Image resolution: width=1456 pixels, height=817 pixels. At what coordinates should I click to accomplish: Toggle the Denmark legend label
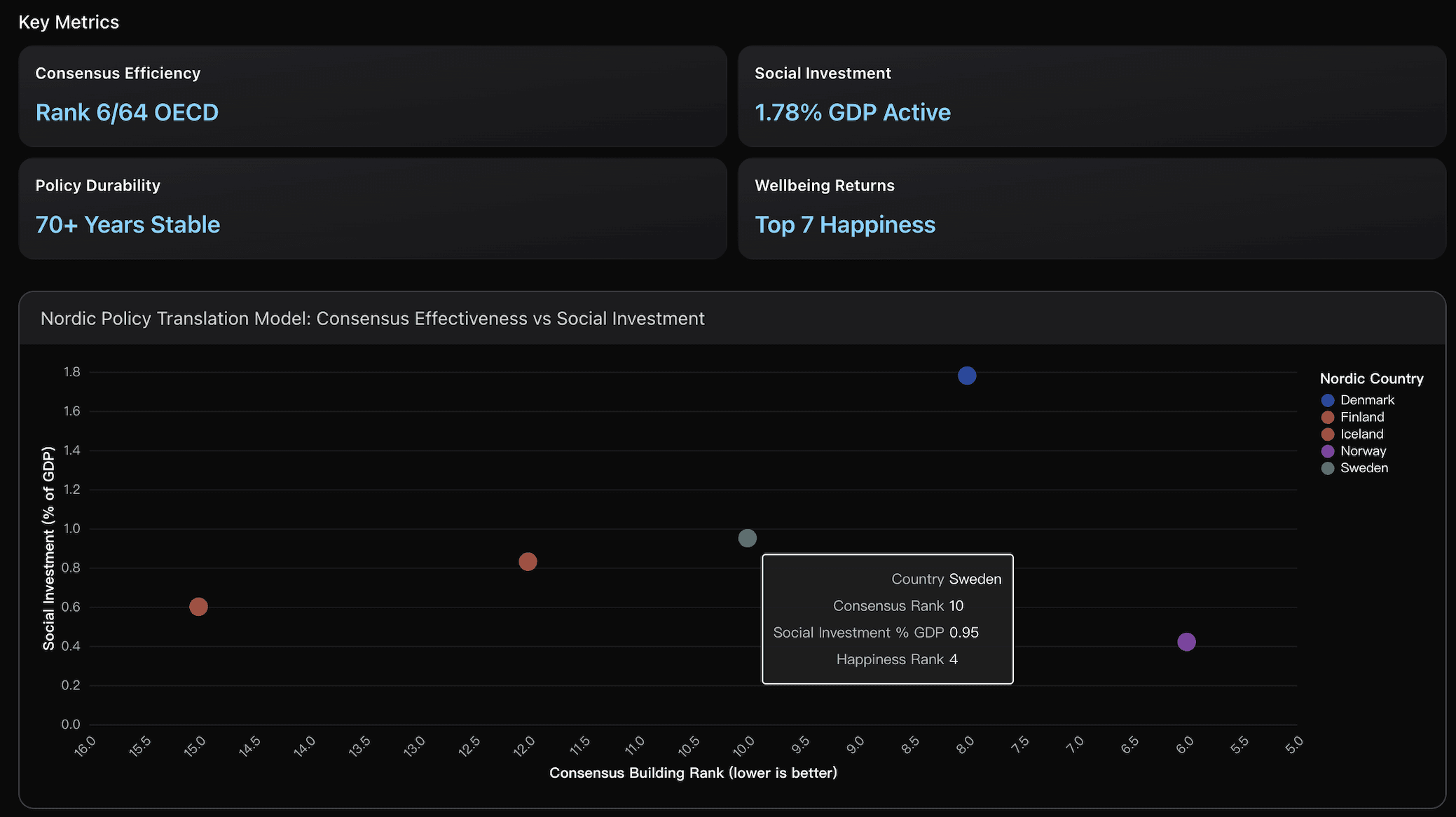(1367, 400)
